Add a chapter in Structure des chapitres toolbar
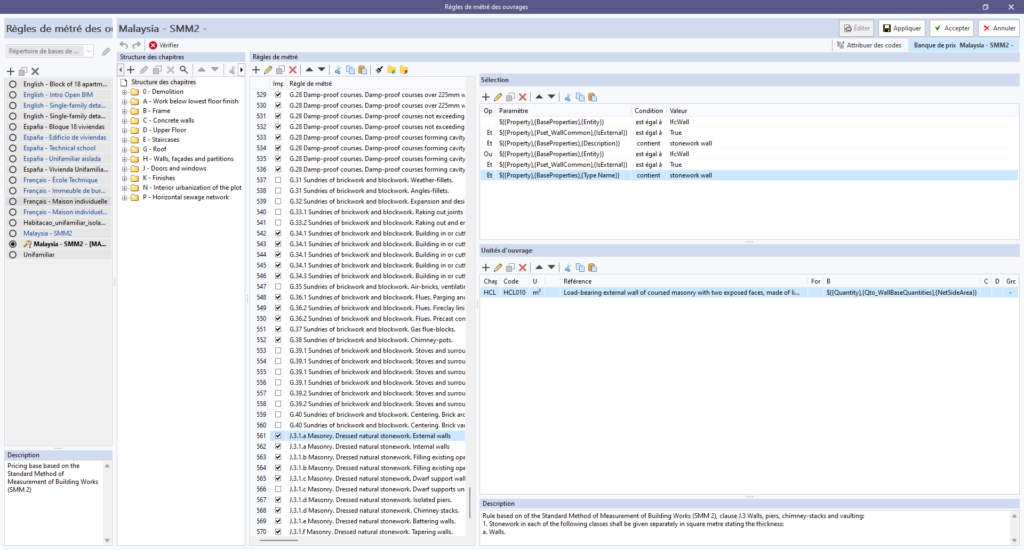This screenshot has width=1024, height=550. point(131,70)
